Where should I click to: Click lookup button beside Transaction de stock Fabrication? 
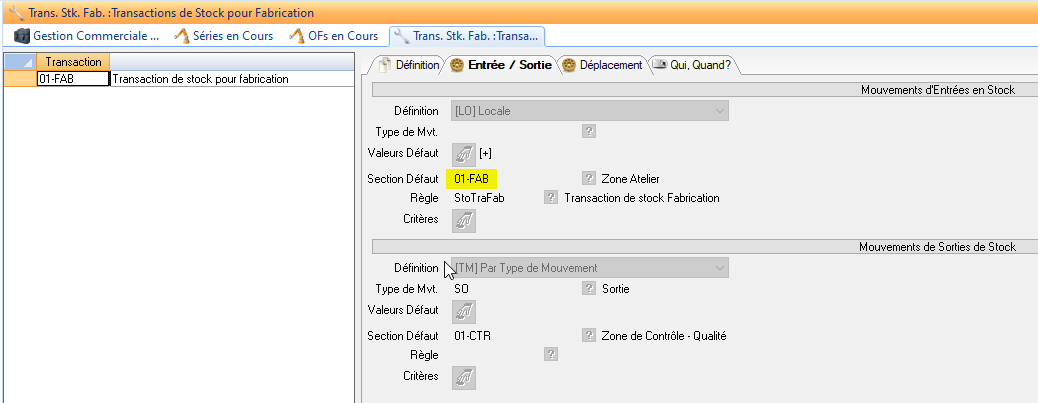pyautogui.click(x=551, y=198)
